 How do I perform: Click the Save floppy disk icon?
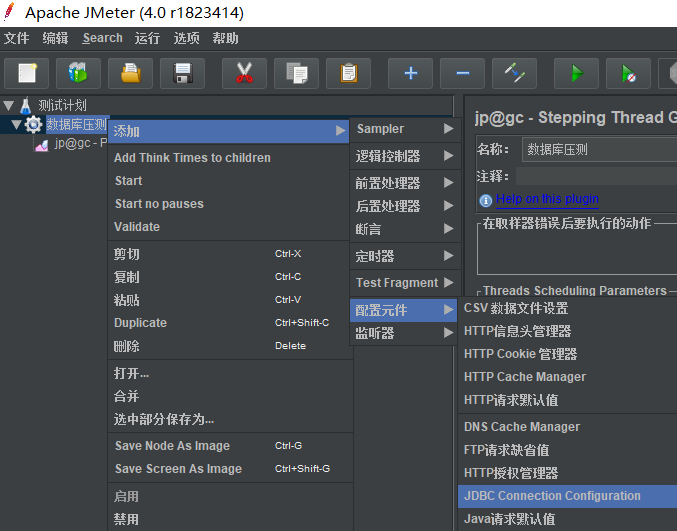point(182,73)
